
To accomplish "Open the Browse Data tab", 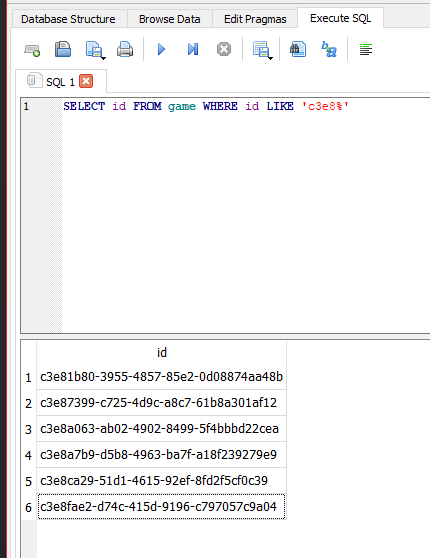I will pos(169,19).
